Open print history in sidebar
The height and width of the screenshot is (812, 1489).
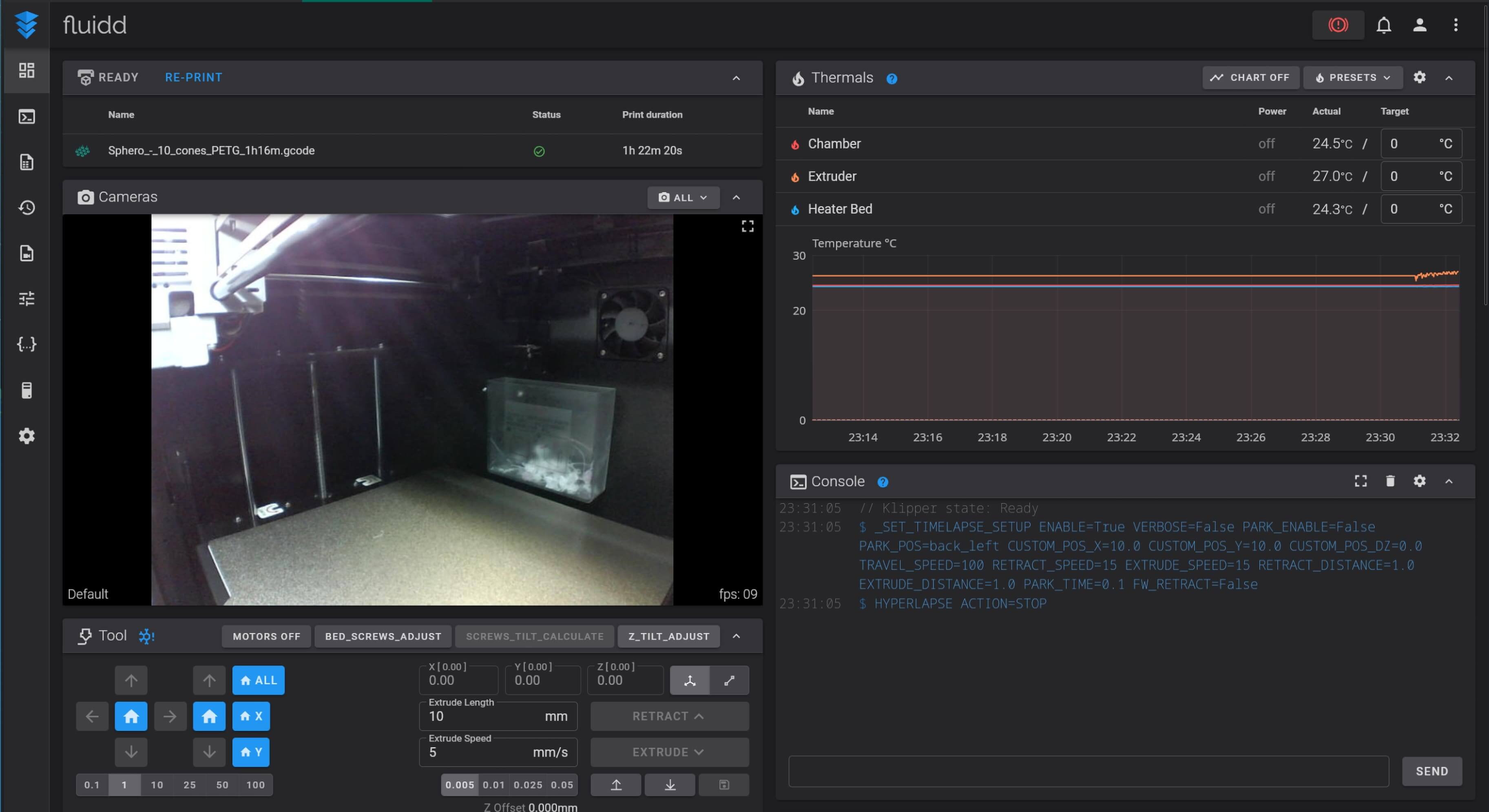(x=27, y=207)
